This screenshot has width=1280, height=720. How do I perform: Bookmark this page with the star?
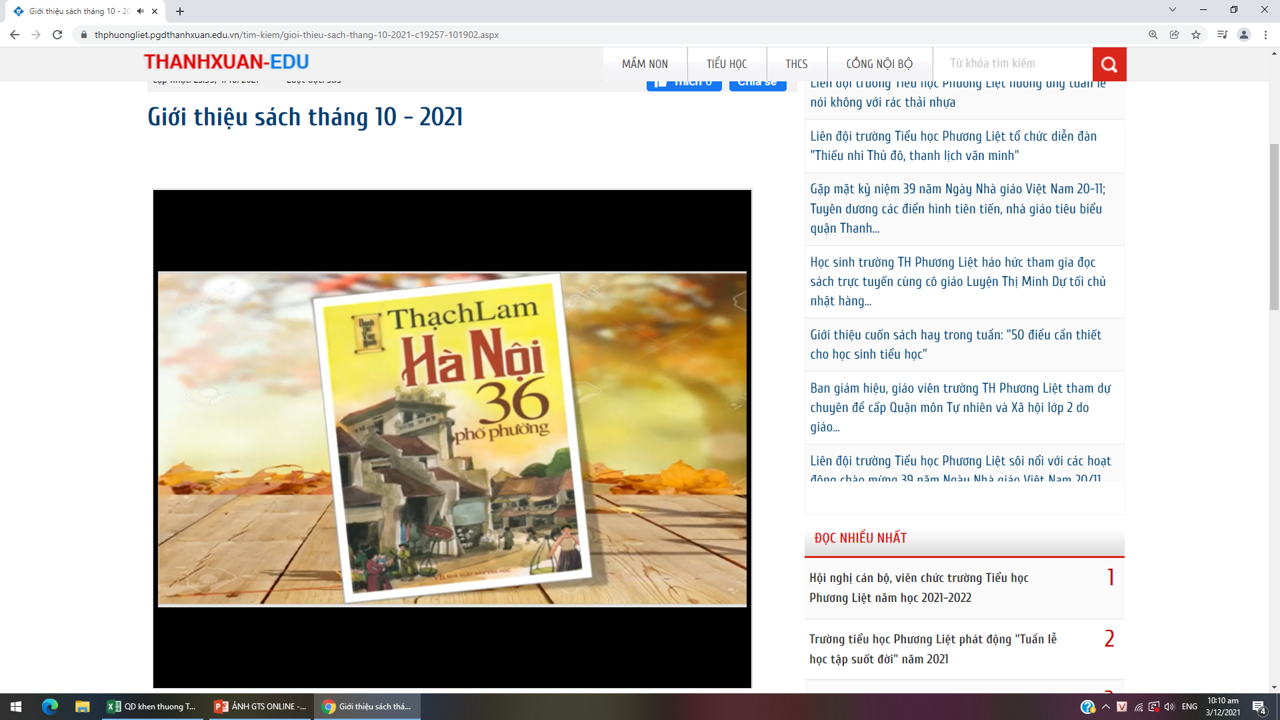pyautogui.click(x=1196, y=35)
